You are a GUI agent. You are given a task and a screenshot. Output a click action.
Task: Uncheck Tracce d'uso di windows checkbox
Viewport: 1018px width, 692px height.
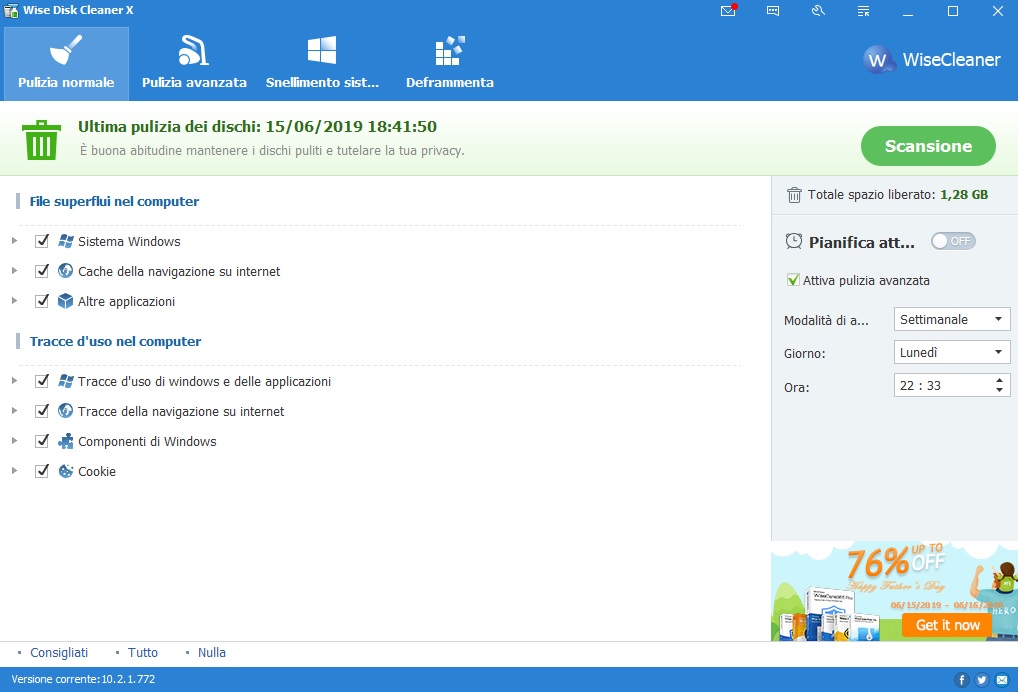tap(42, 381)
